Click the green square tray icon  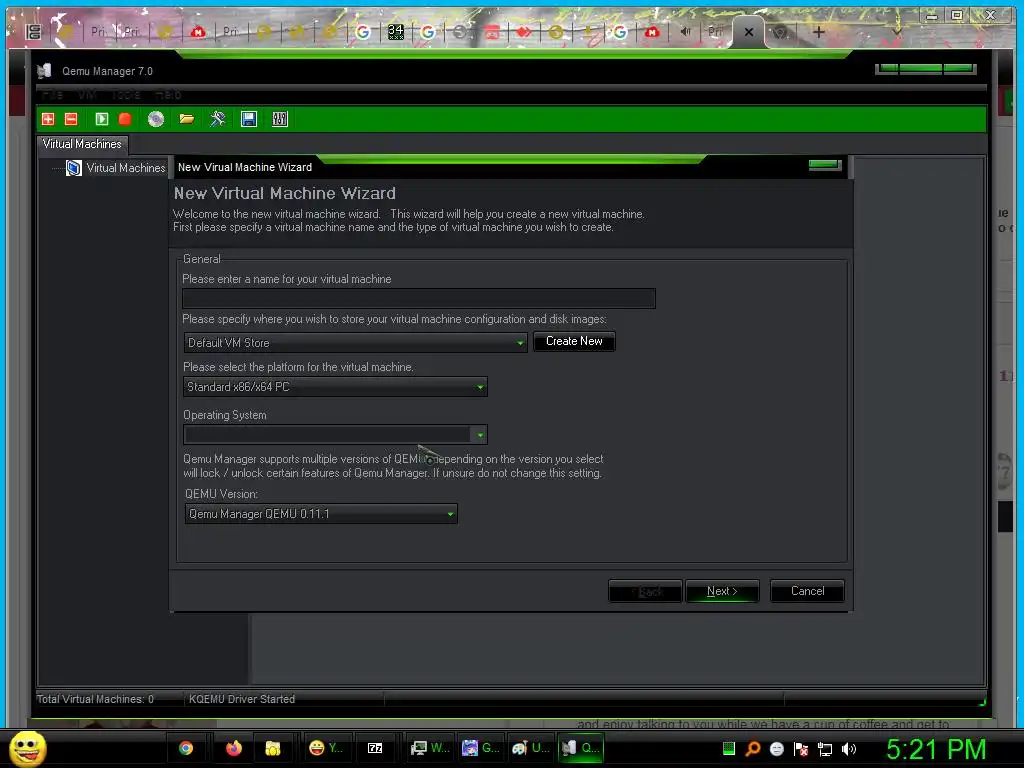point(729,748)
